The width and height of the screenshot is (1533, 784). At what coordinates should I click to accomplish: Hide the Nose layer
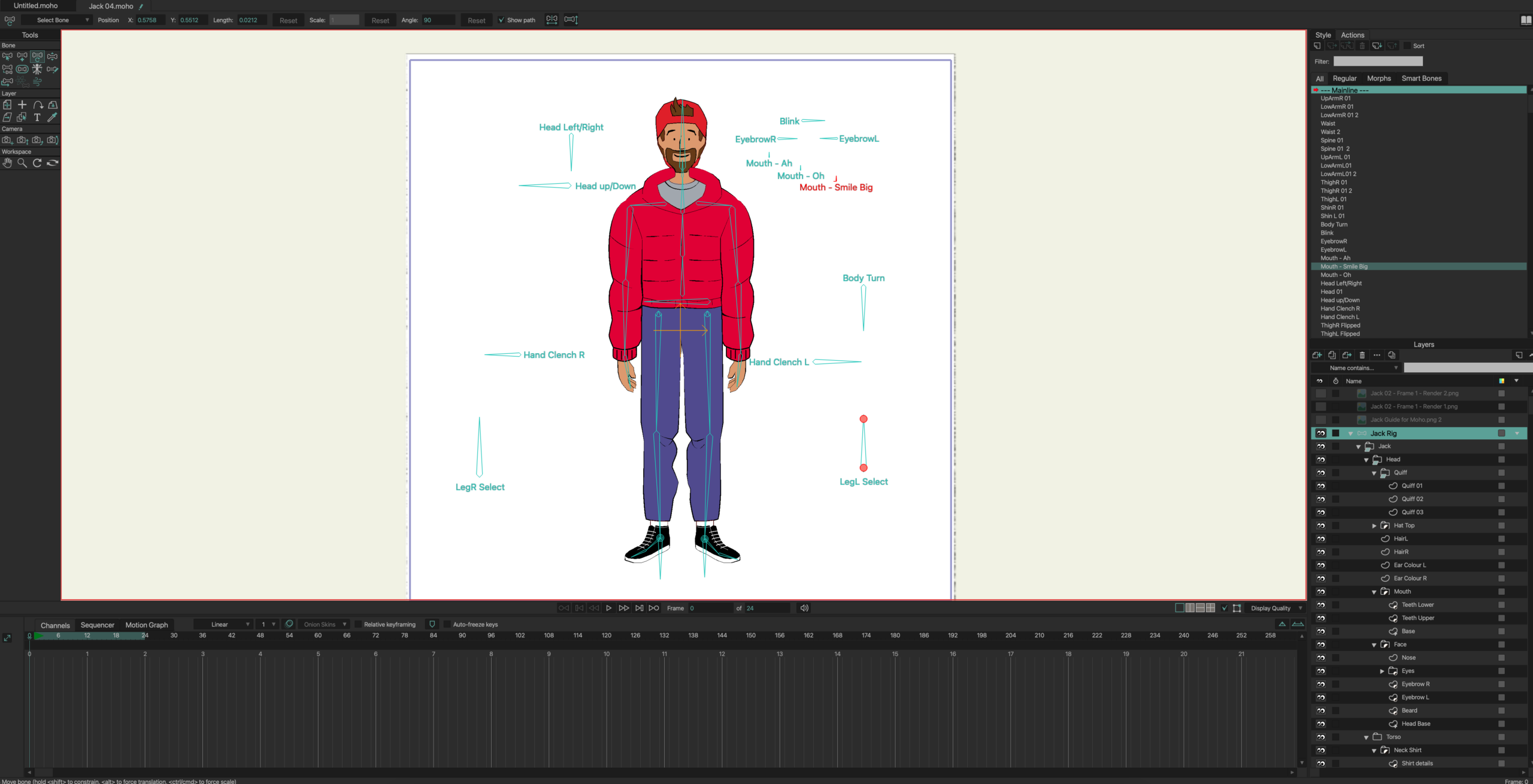click(x=1320, y=658)
